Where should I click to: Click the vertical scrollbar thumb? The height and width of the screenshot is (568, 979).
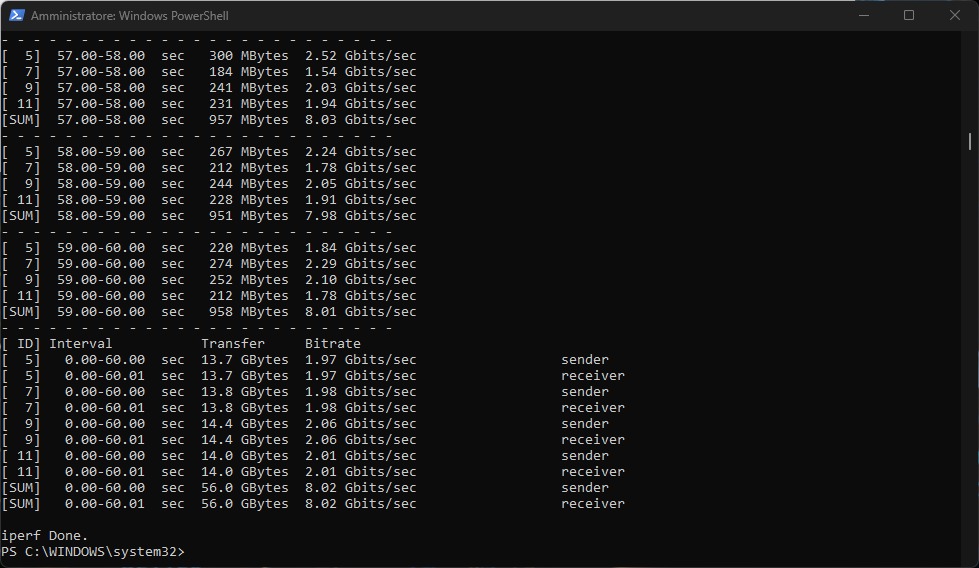[x=970, y=142]
